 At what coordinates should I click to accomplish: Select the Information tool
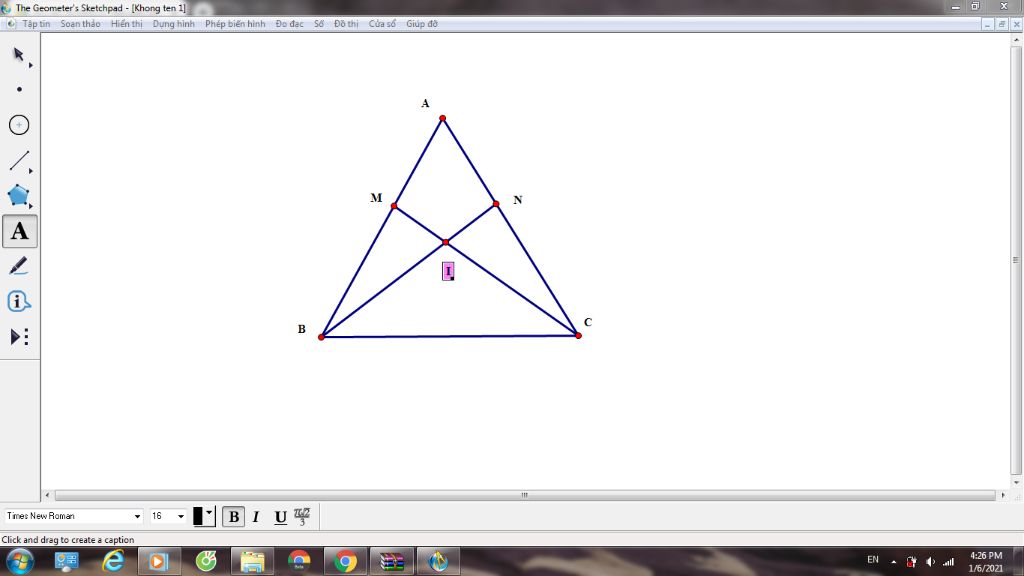pos(19,301)
